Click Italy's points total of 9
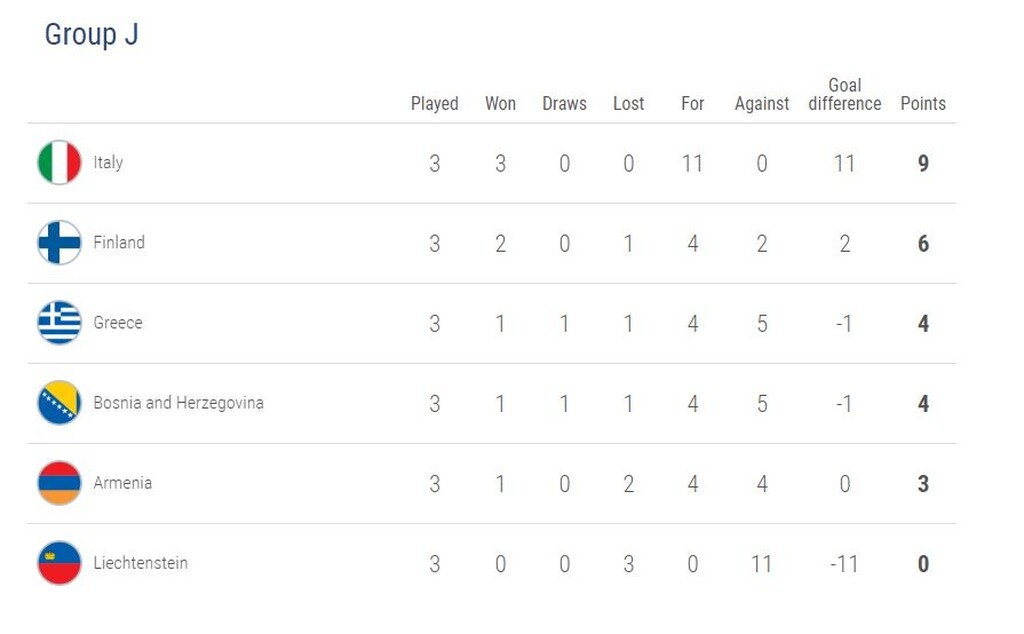This screenshot has width=1024, height=634. [x=923, y=163]
